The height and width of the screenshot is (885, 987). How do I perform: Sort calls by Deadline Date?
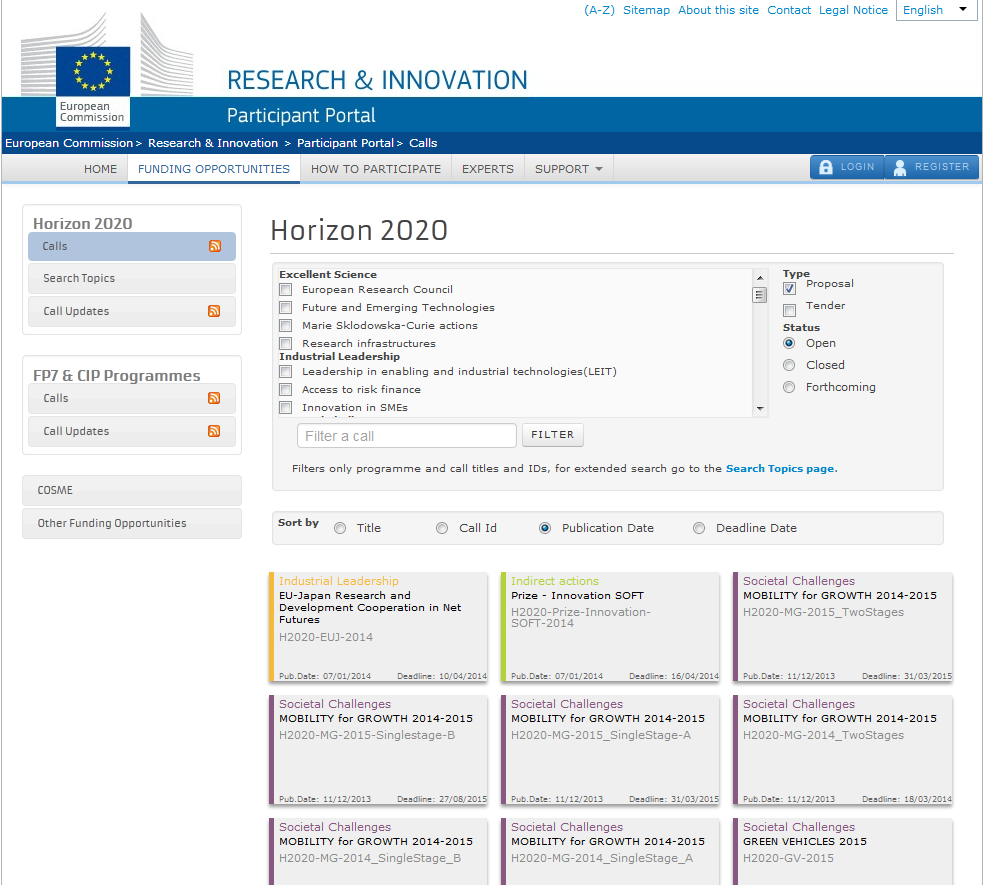699,528
